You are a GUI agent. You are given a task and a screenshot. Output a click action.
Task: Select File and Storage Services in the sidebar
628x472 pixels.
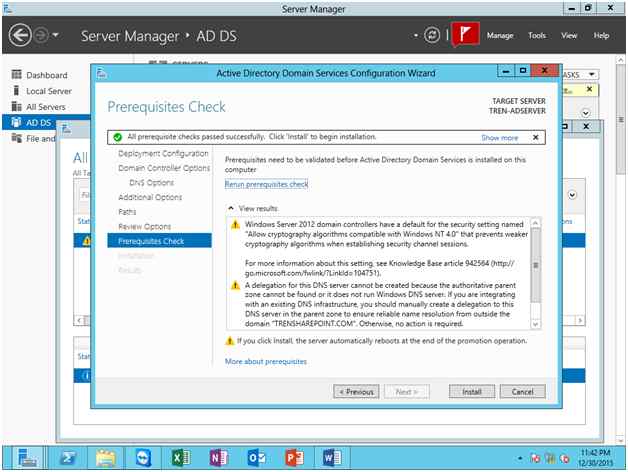[40, 139]
